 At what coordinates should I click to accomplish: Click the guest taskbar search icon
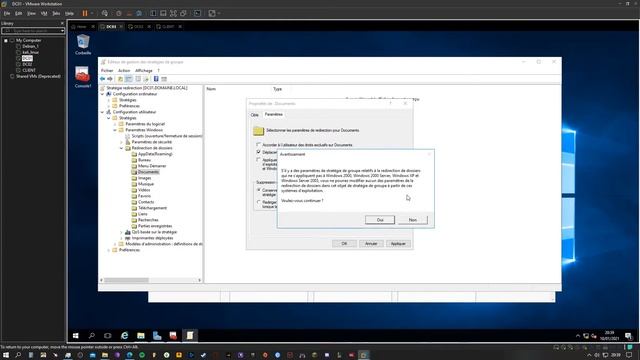pos(92,336)
